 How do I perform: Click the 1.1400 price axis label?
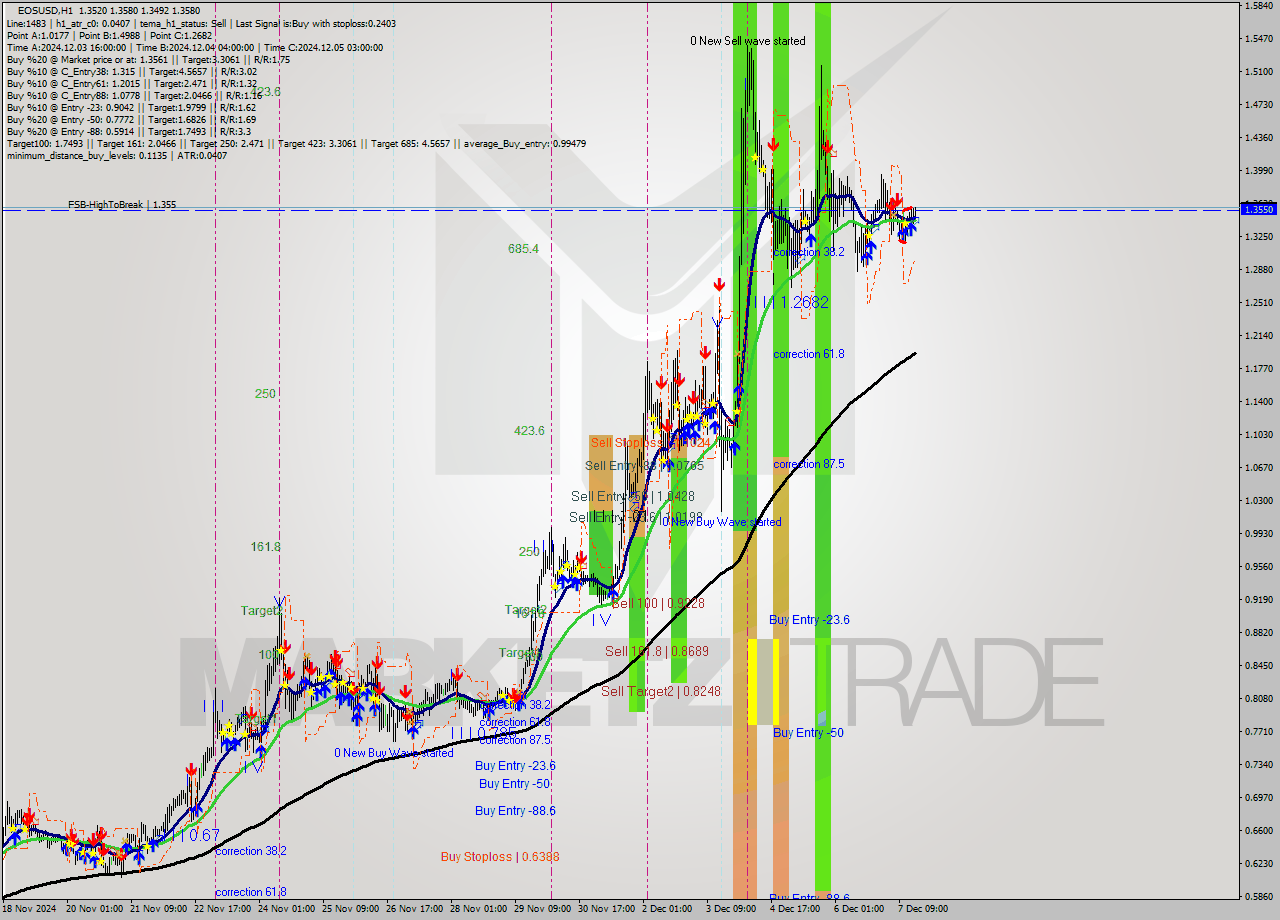pyautogui.click(x=1258, y=401)
